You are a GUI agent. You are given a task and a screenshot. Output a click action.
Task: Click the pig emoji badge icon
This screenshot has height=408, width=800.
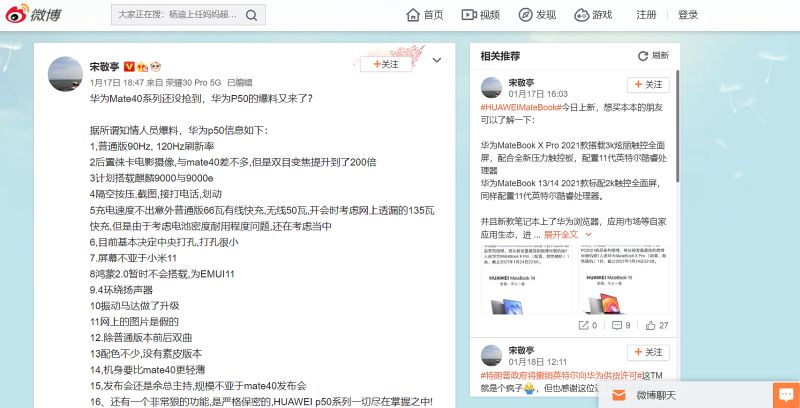pyautogui.click(x=155, y=66)
